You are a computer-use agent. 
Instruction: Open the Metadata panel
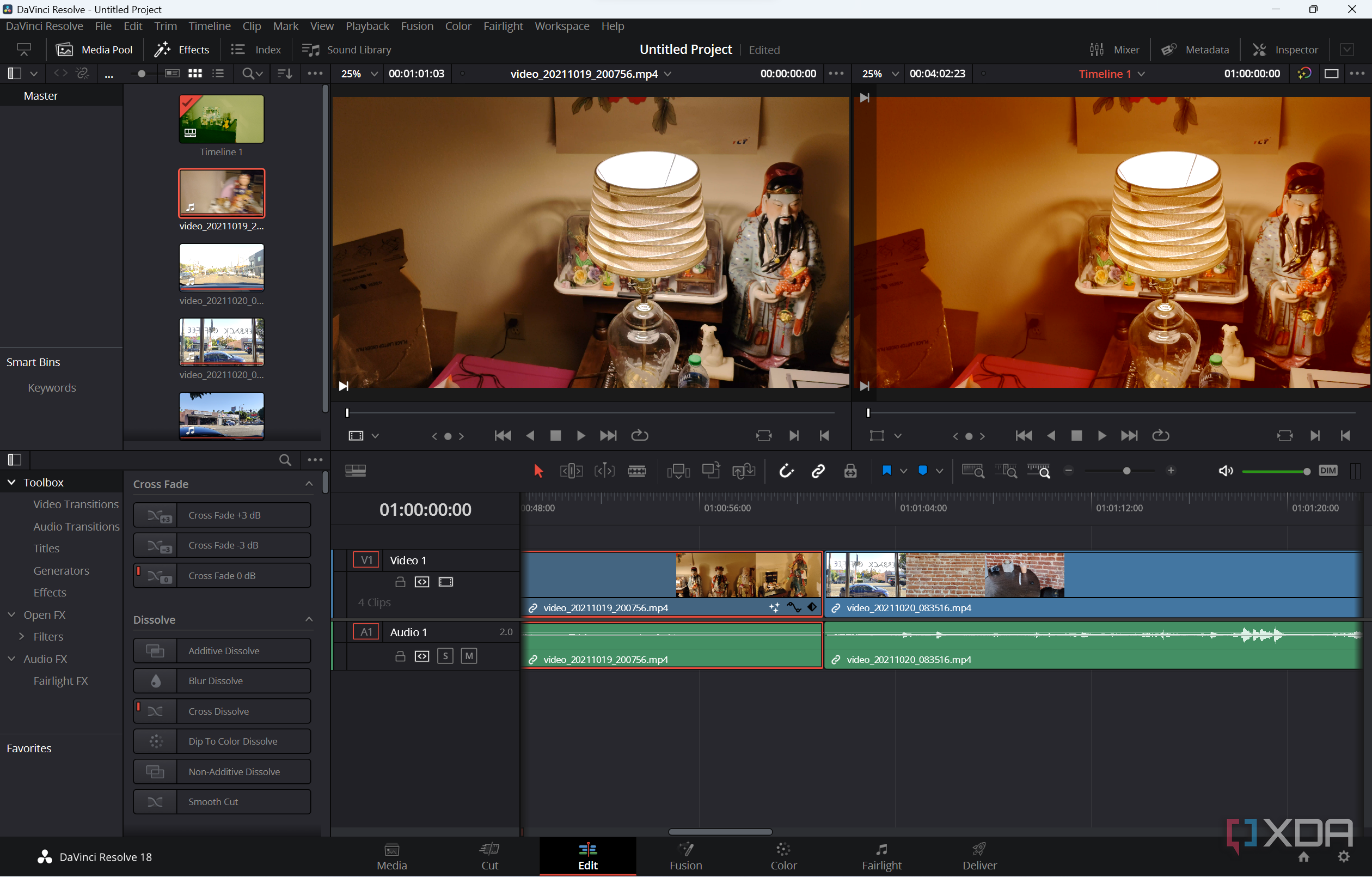tap(1195, 50)
